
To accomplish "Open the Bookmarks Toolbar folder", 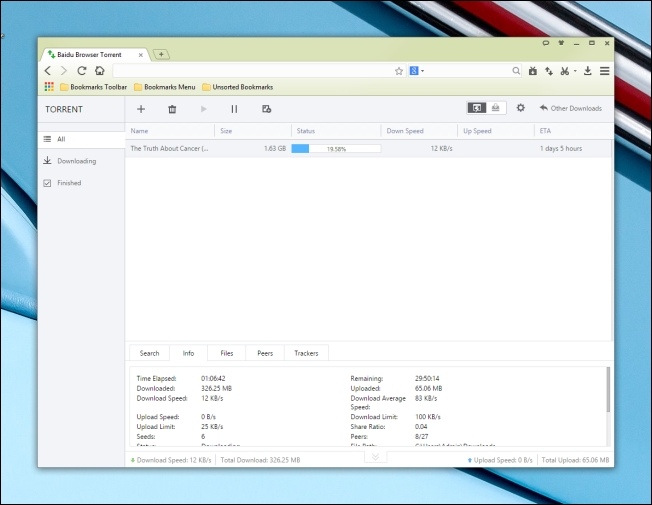I will pos(94,87).
